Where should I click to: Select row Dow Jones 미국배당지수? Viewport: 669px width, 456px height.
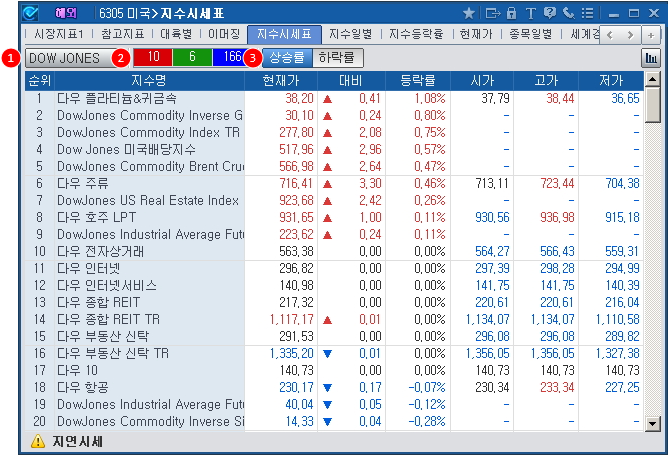click(x=334, y=150)
